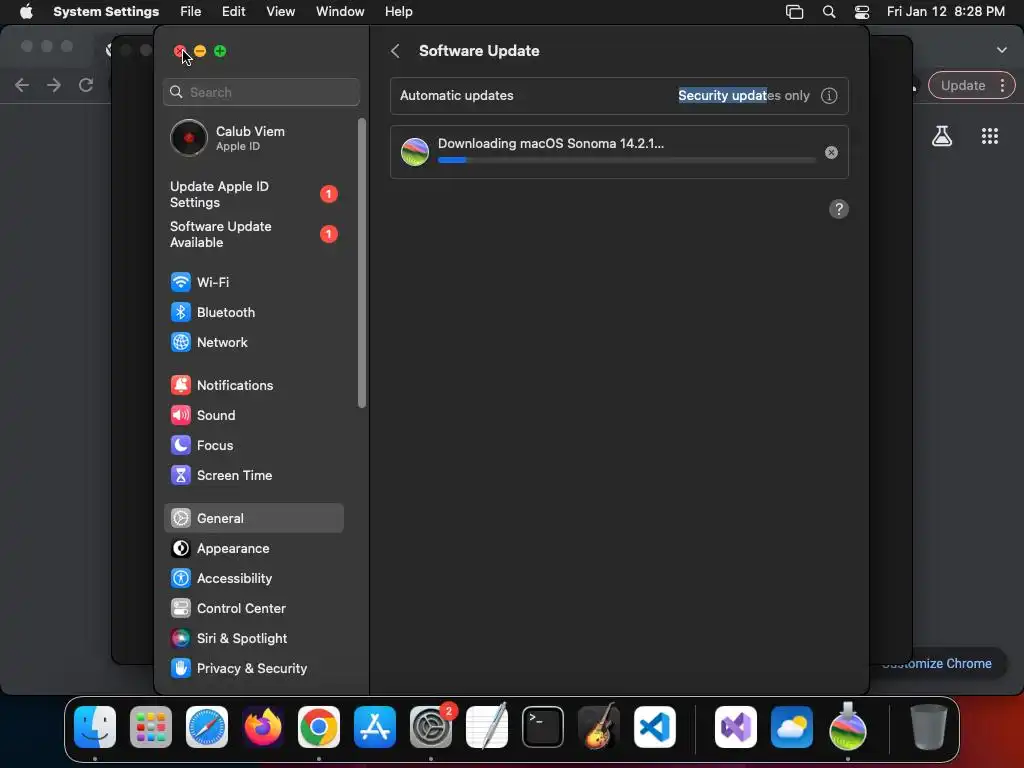Open Control Center in menu bar
The image size is (1024, 768).
[862, 12]
